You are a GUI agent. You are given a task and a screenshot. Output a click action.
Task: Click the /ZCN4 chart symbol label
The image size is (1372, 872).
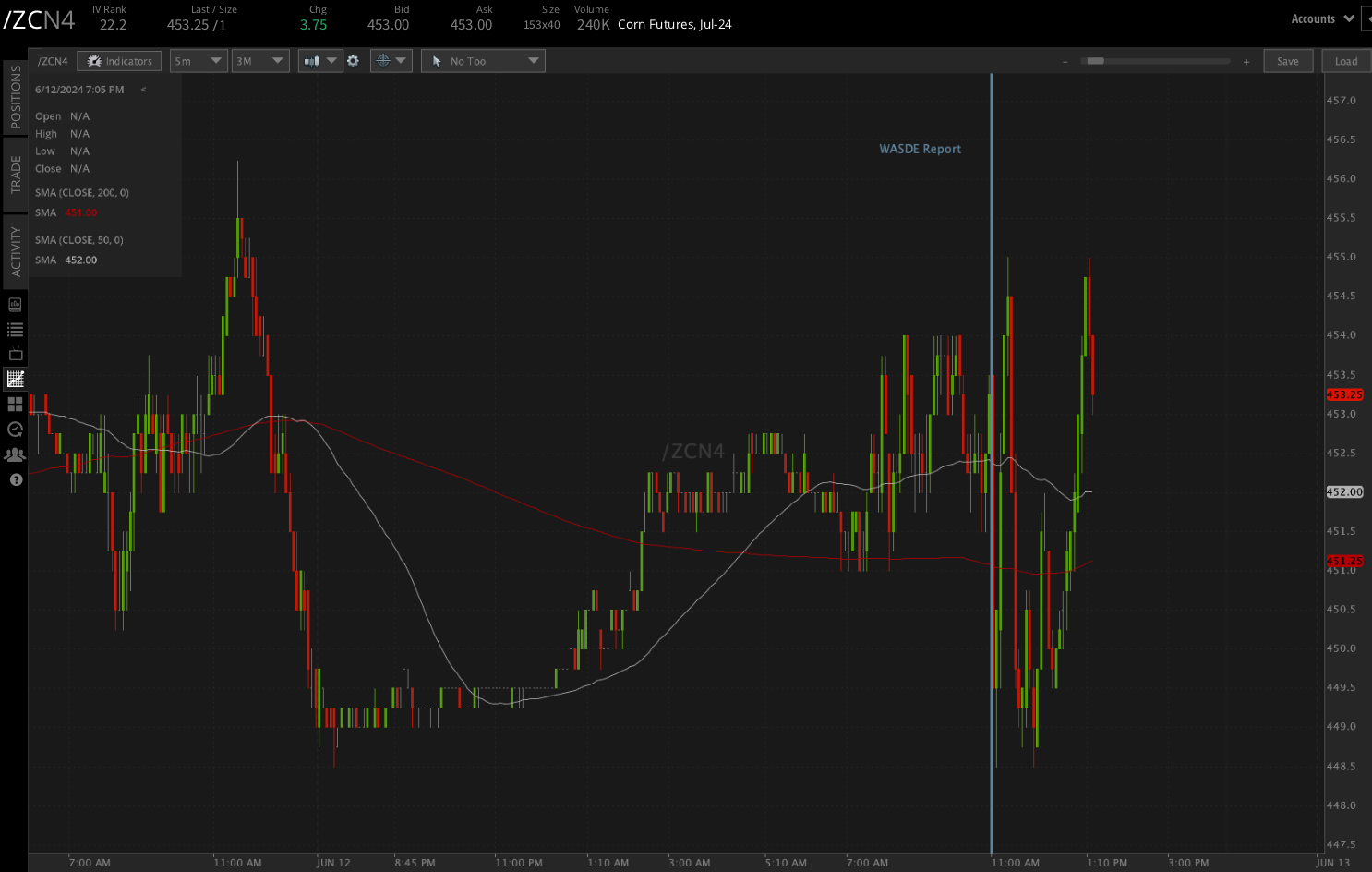tap(53, 61)
